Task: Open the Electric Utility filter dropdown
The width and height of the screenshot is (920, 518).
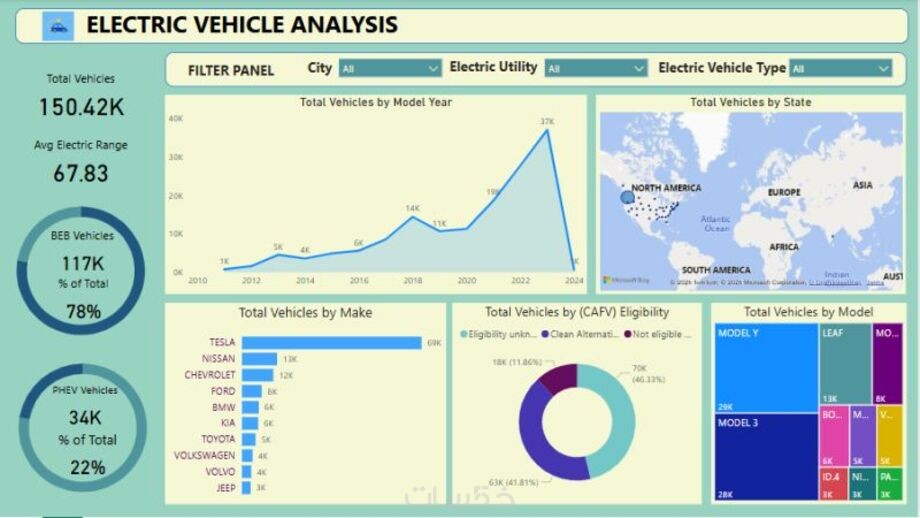Action: tap(596, 69)
